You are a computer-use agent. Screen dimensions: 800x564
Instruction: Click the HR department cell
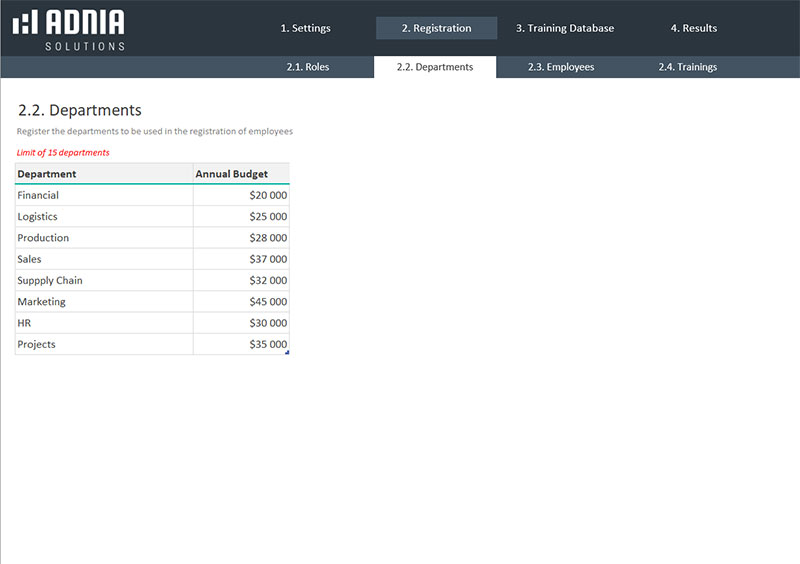tap(103, 323)
